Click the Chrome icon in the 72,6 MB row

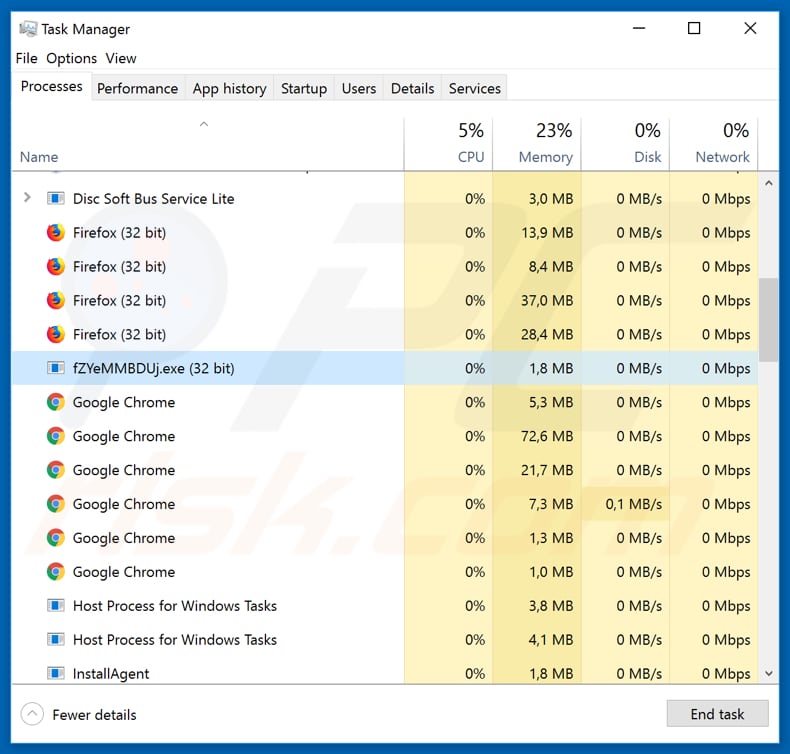[x=55, y=436]
